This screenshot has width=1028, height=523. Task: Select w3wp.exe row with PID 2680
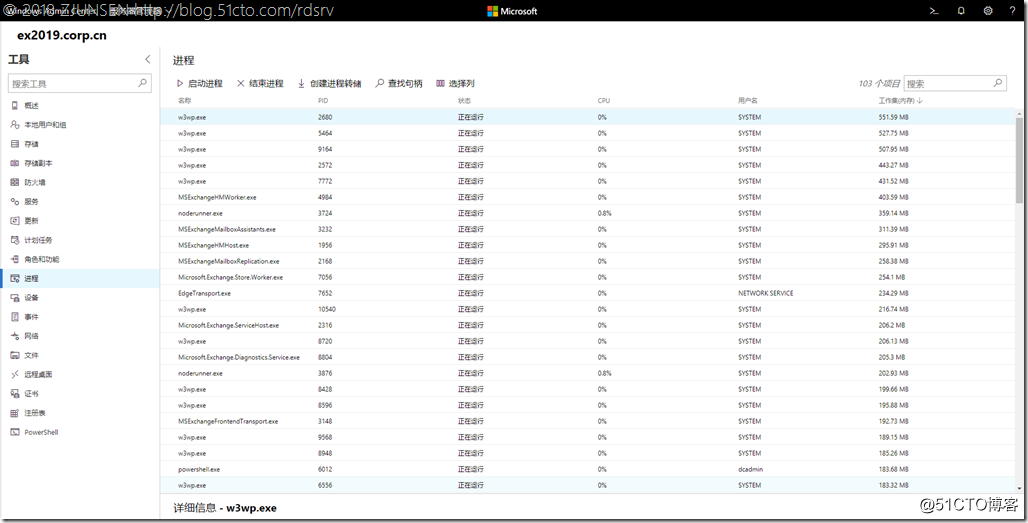[x=587, y=117]
